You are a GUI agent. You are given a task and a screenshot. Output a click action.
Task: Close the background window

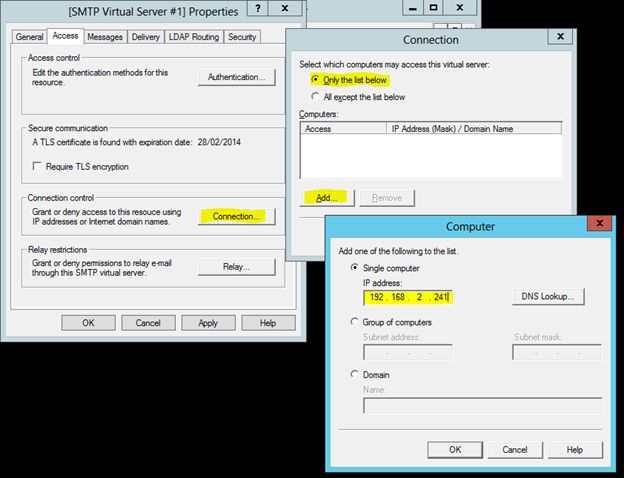pyautogui.click(x=460, y=8)
